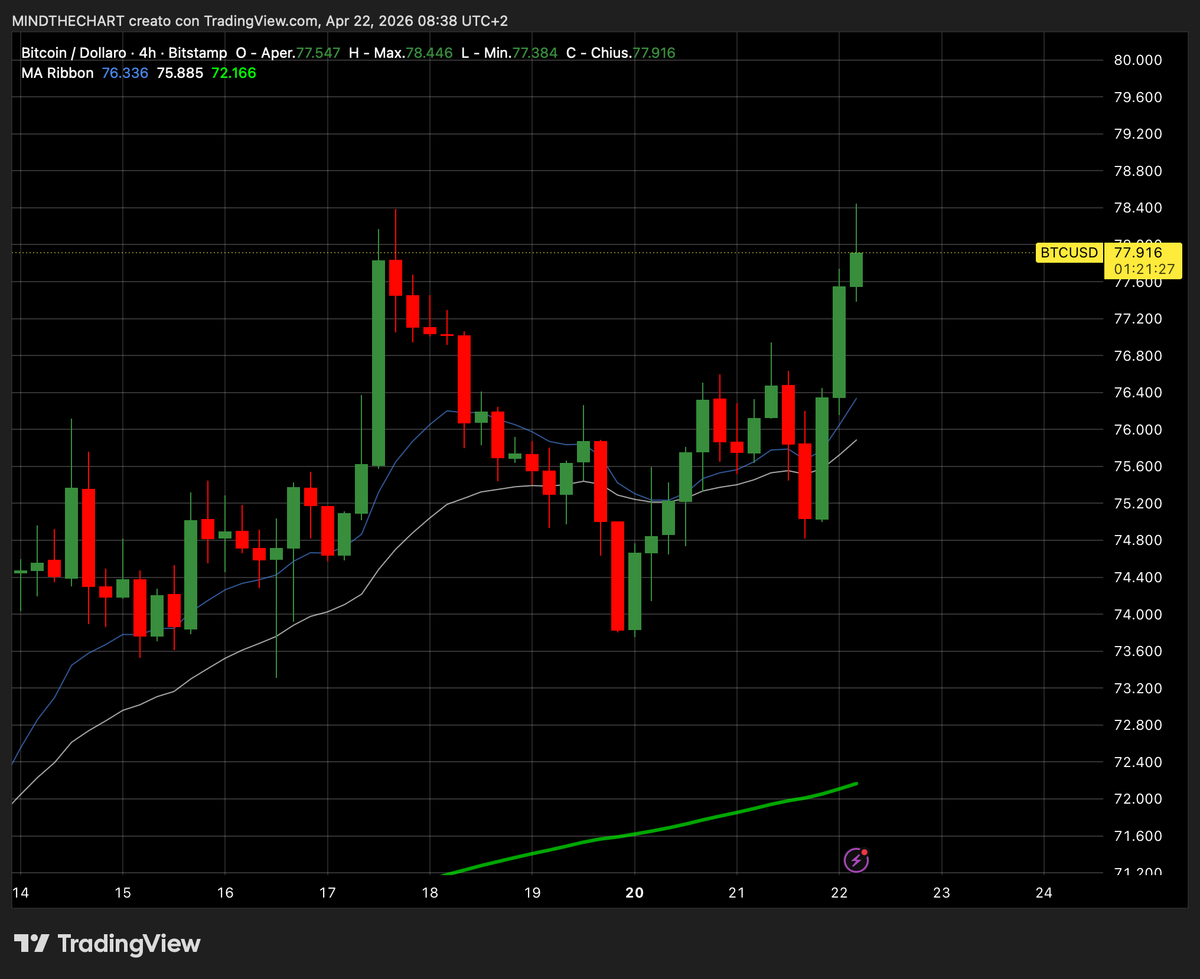
Task: Click the 76.000 price axis label
Action: click(1137, 430)
